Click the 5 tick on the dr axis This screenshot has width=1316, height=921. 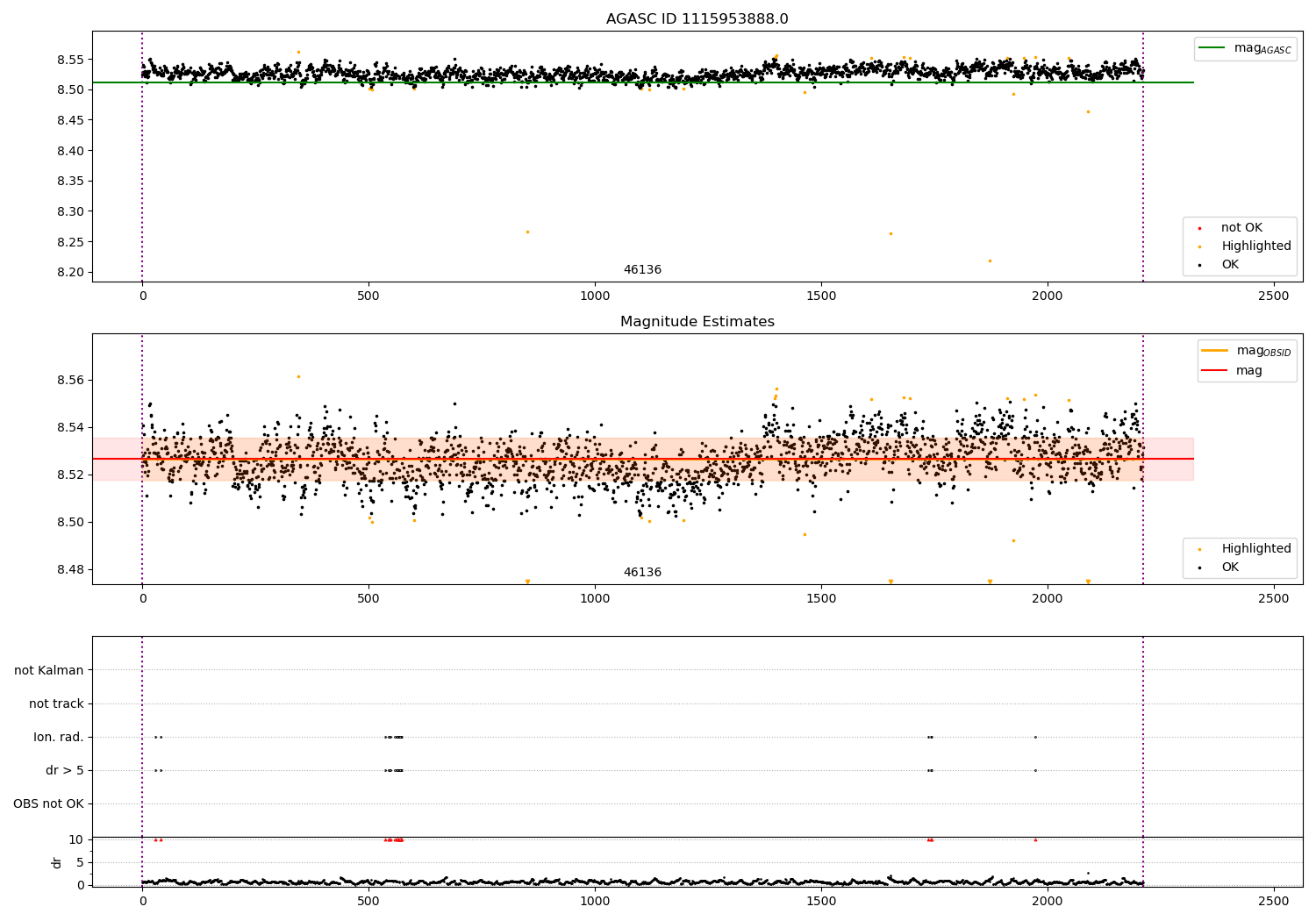click(80, 863)
